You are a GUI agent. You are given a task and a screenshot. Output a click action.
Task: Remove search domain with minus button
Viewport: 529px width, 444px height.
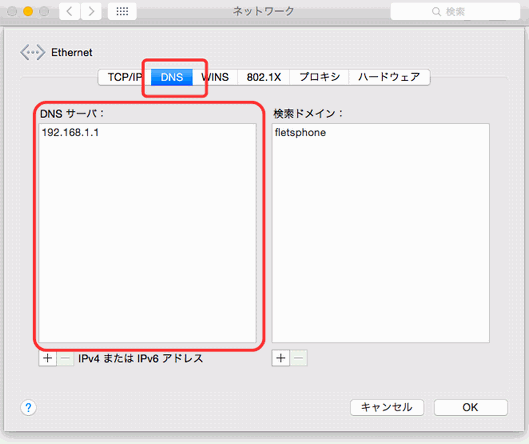[x=299, y=358]
